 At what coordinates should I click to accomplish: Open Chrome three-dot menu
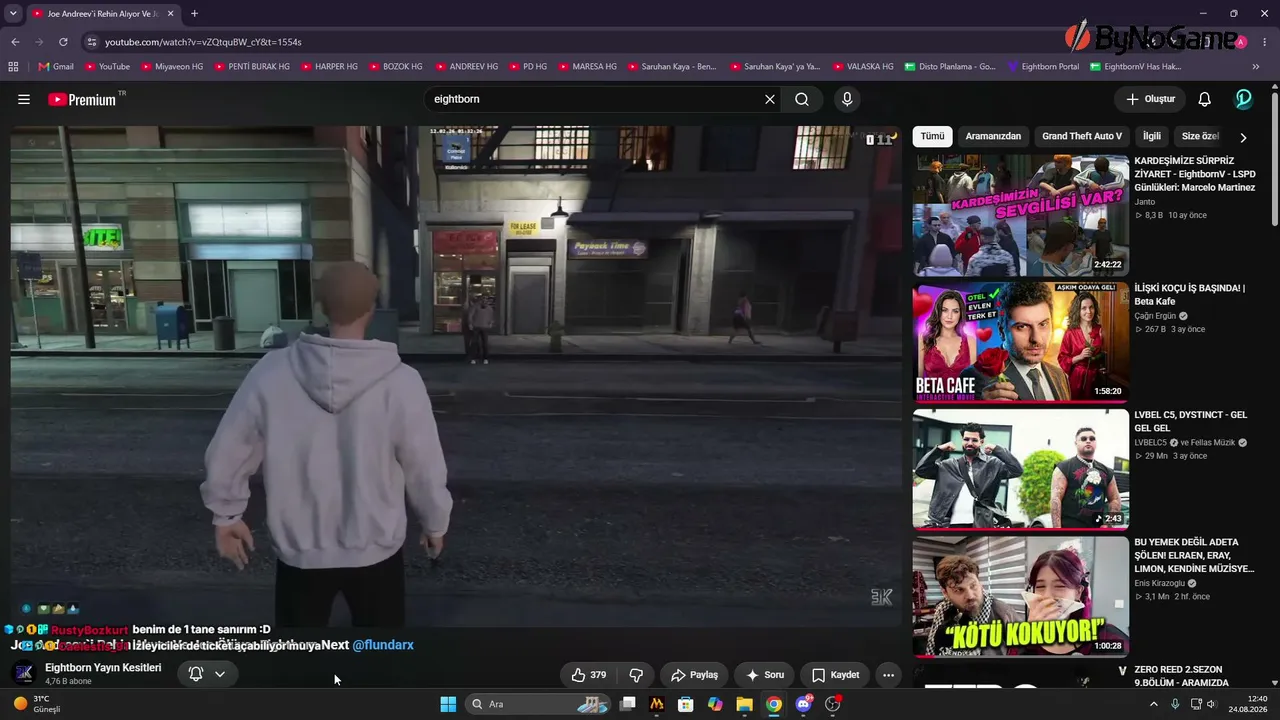click(x=1266, y=42)
